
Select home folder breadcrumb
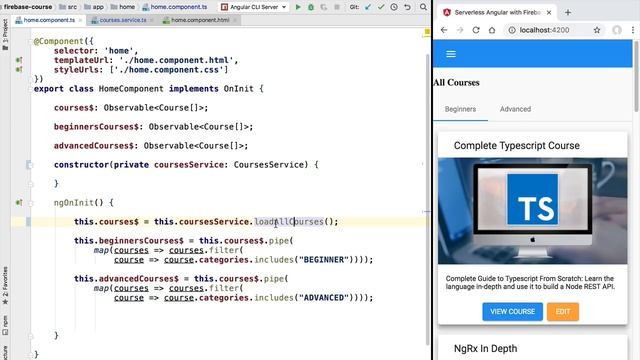coord(122,7)
